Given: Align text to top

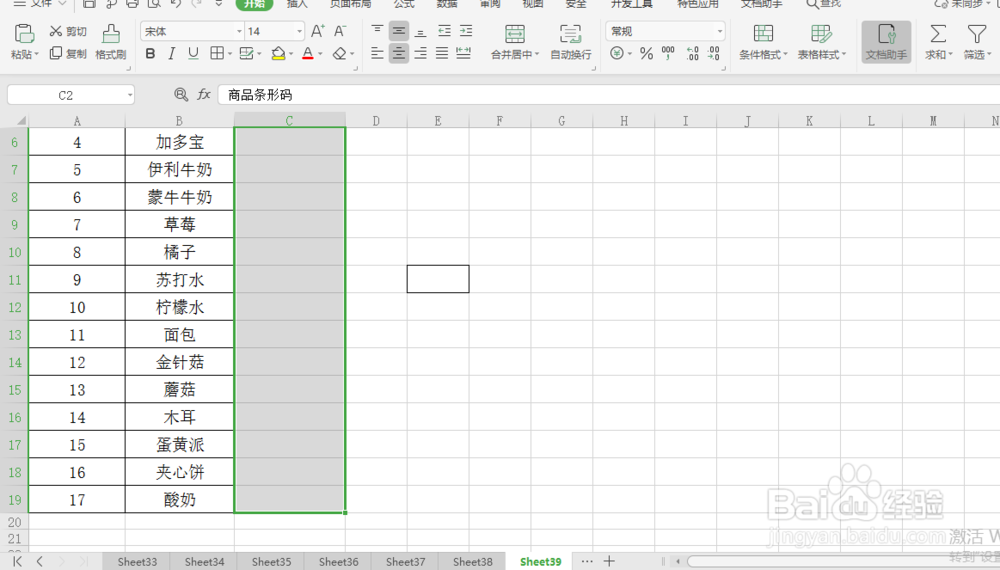Looking at the screenshot, I should click(x=378, y=31).
